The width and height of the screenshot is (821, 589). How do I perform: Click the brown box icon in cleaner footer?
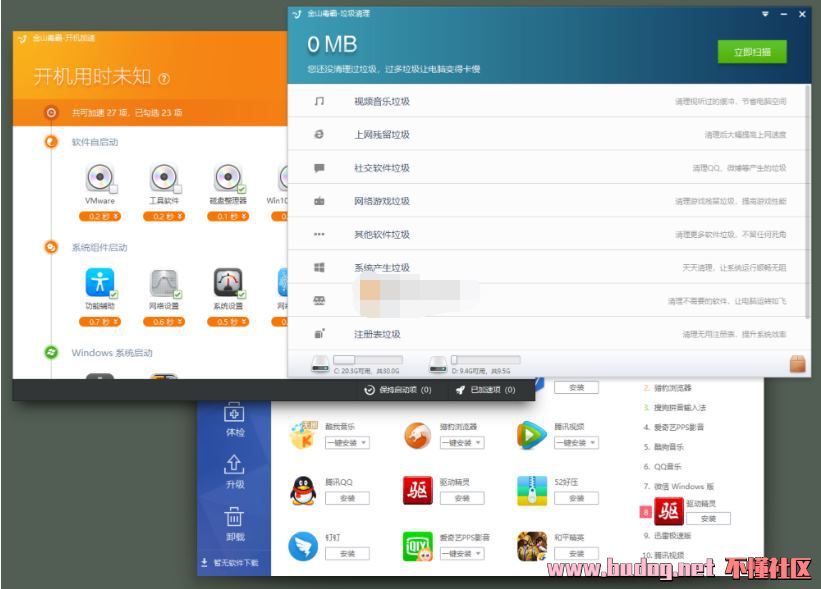pos(797,363)
